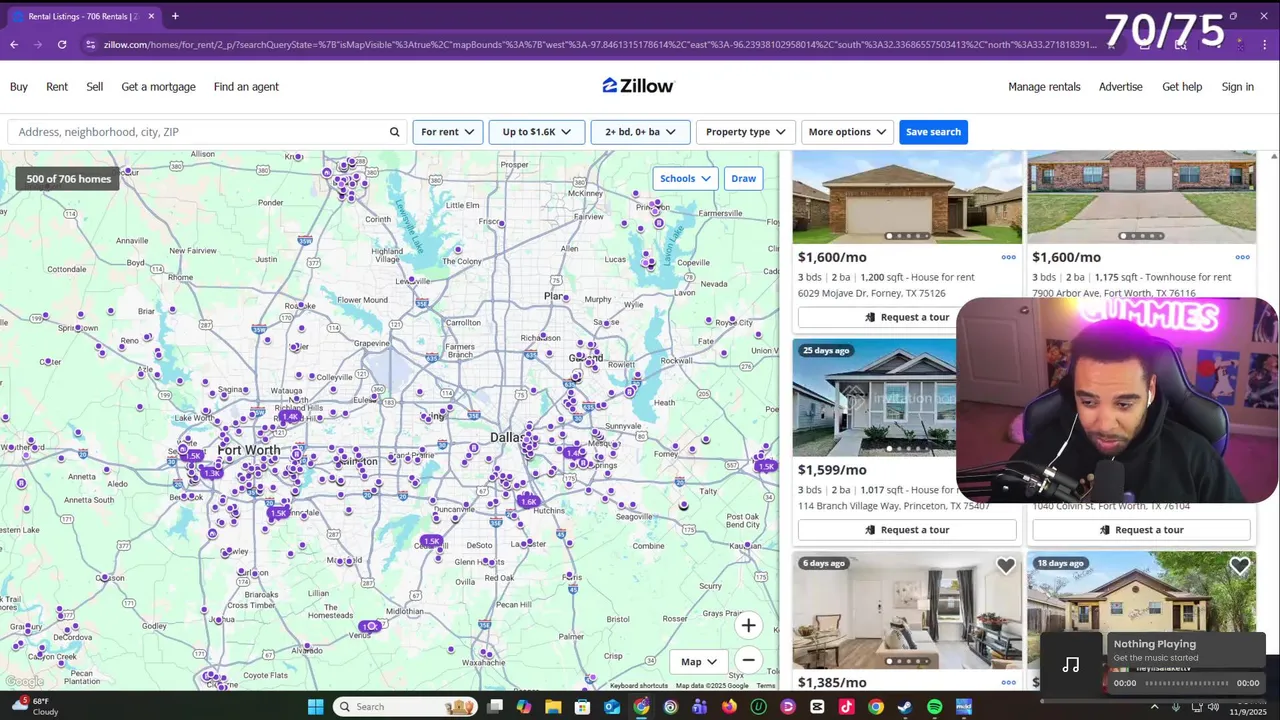Request a tour for 1040 Colvin St
The image size is (1280, 720).
click(x=1141, y=530)
